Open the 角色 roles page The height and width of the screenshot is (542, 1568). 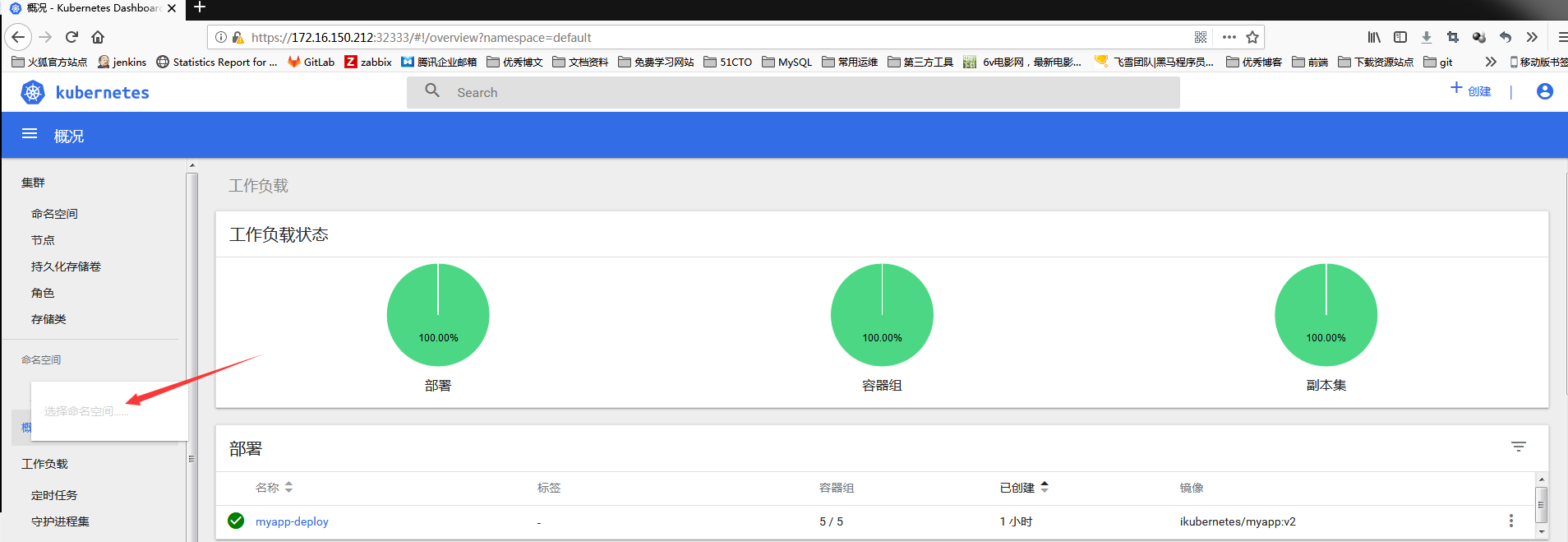tap(43, 293)
